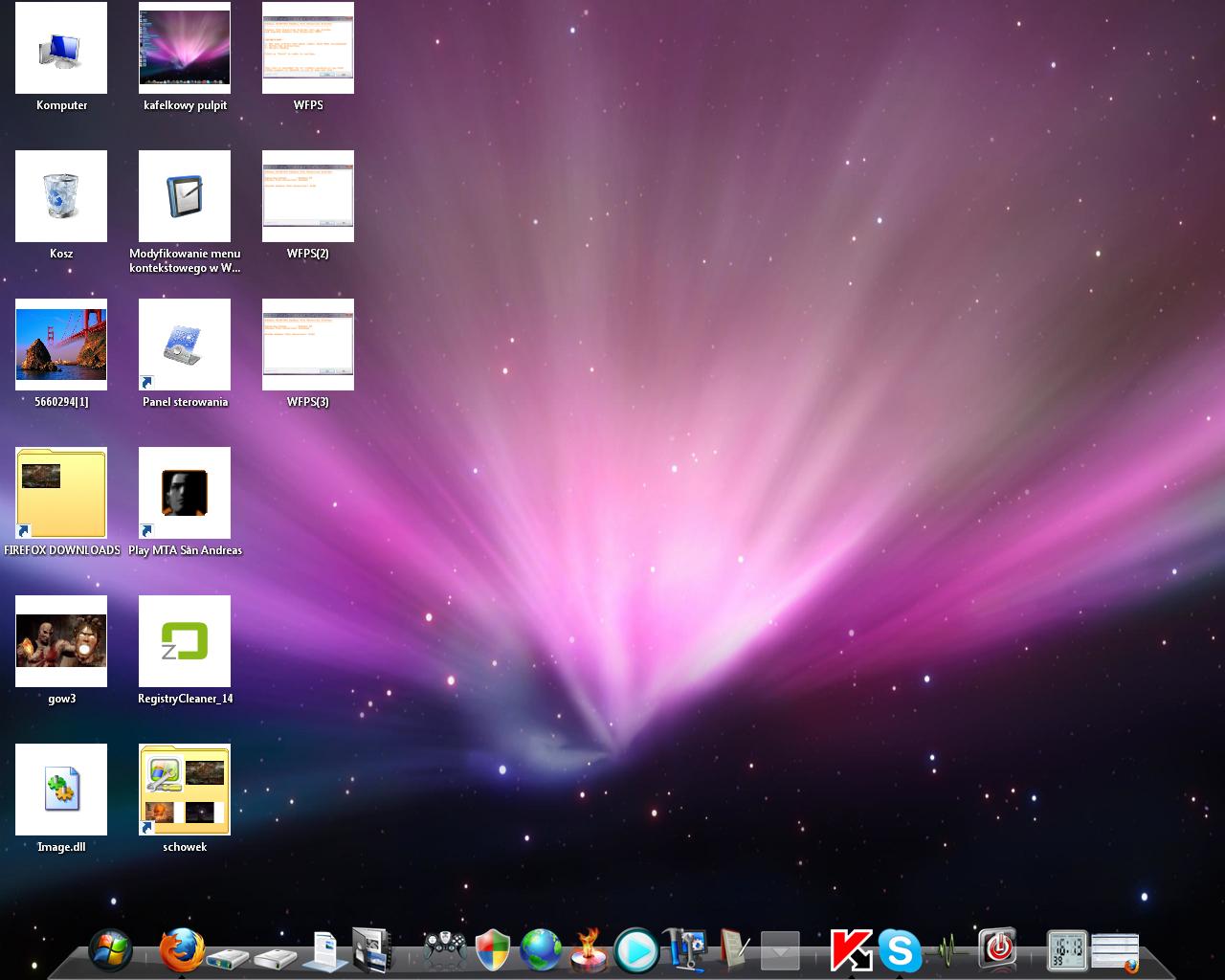Open the disc burning flame icon
This screenshot has width=1225, height=980.
589,951
